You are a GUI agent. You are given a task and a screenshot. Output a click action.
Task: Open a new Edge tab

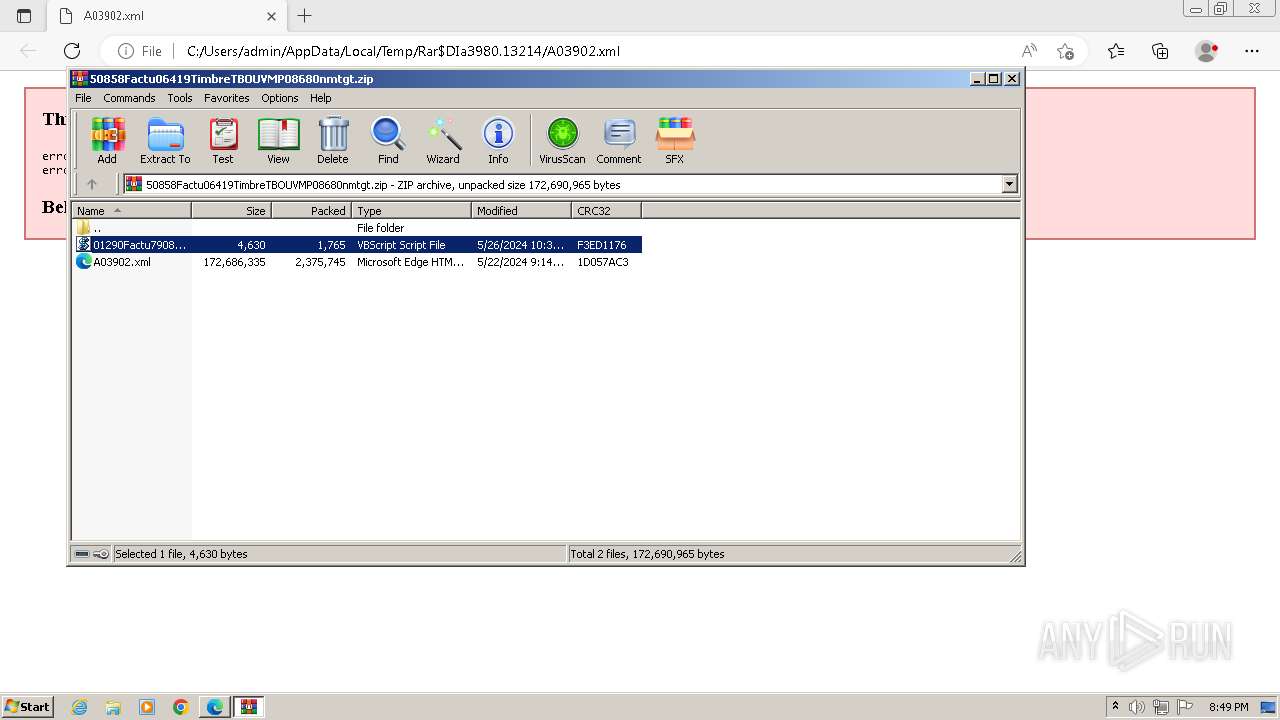click(305, 15)
